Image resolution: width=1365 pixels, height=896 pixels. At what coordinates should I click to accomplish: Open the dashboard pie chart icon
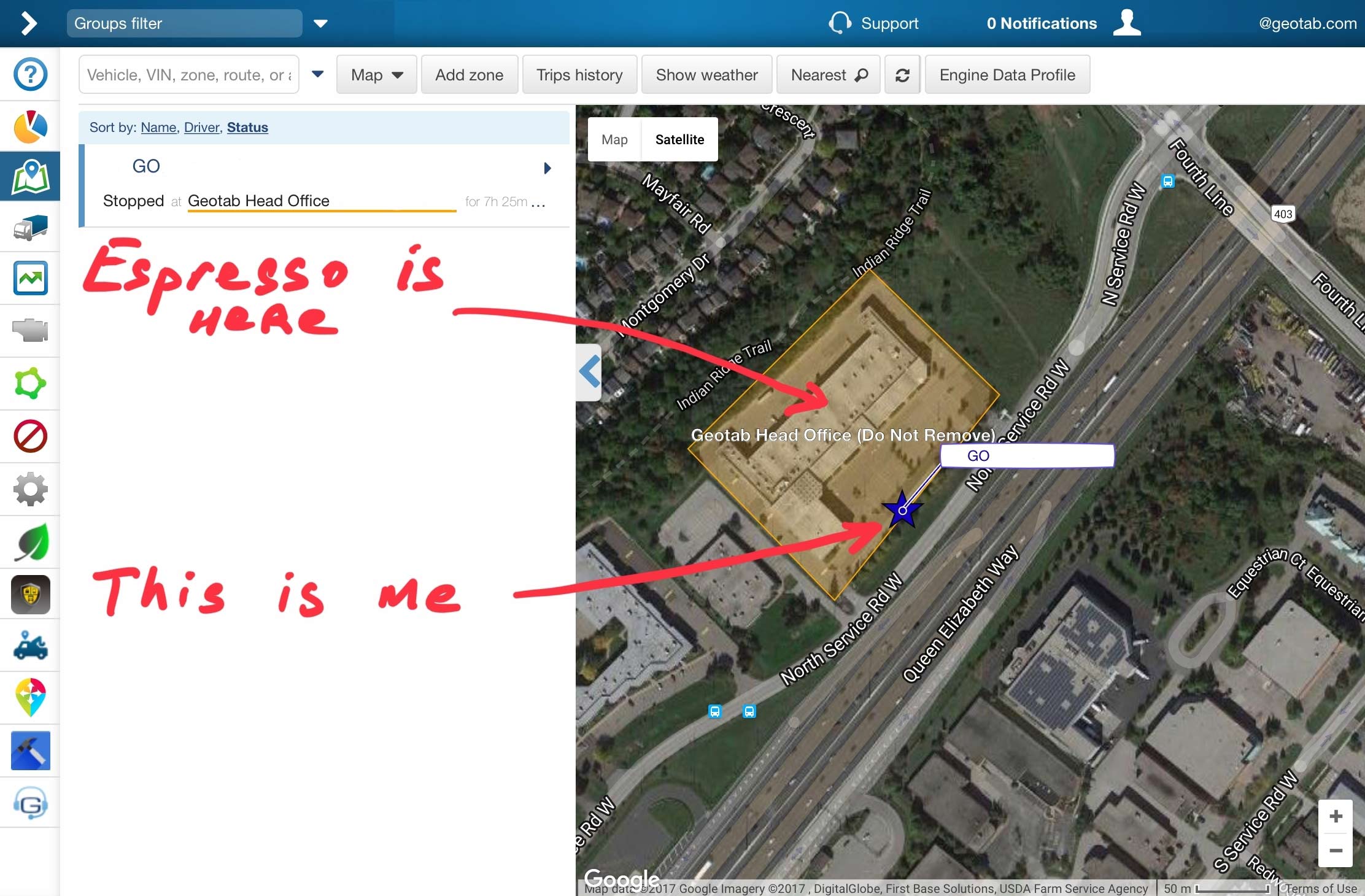point(30,126)
